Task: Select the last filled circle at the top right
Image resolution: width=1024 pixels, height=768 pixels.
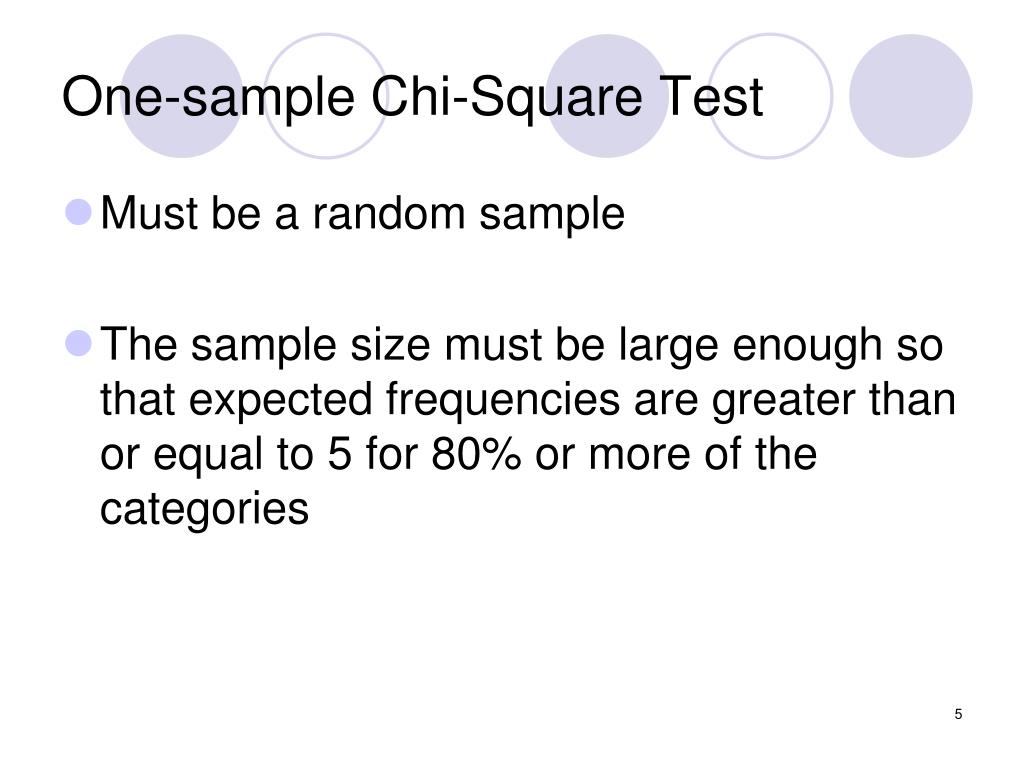Action: [x=910, y=96]
